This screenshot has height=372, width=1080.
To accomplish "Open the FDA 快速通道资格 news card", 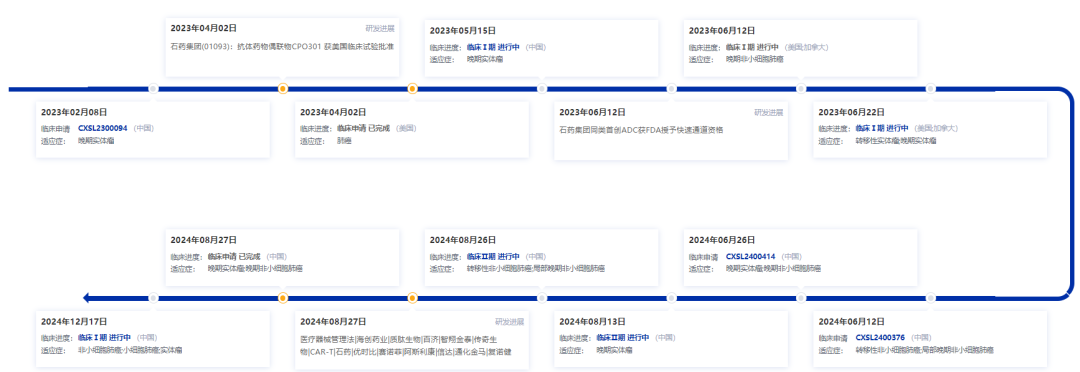I will coord(671,131).
